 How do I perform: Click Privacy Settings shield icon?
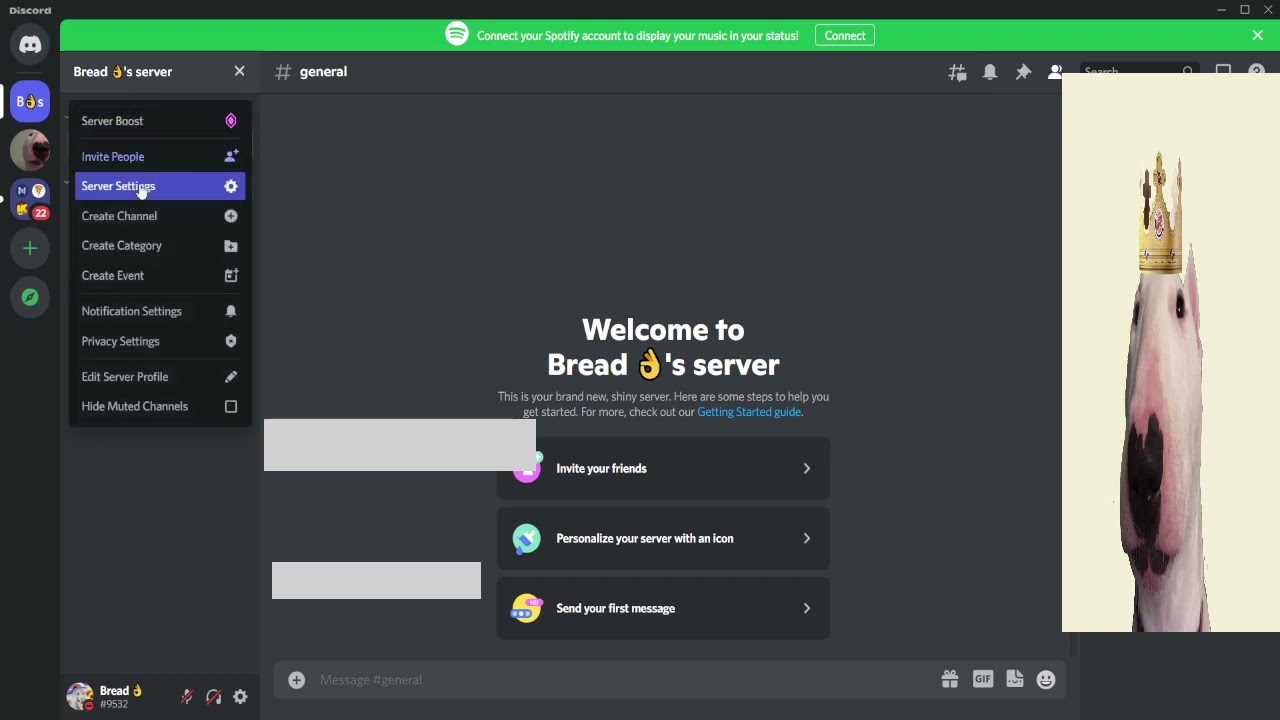click(231, 341)
